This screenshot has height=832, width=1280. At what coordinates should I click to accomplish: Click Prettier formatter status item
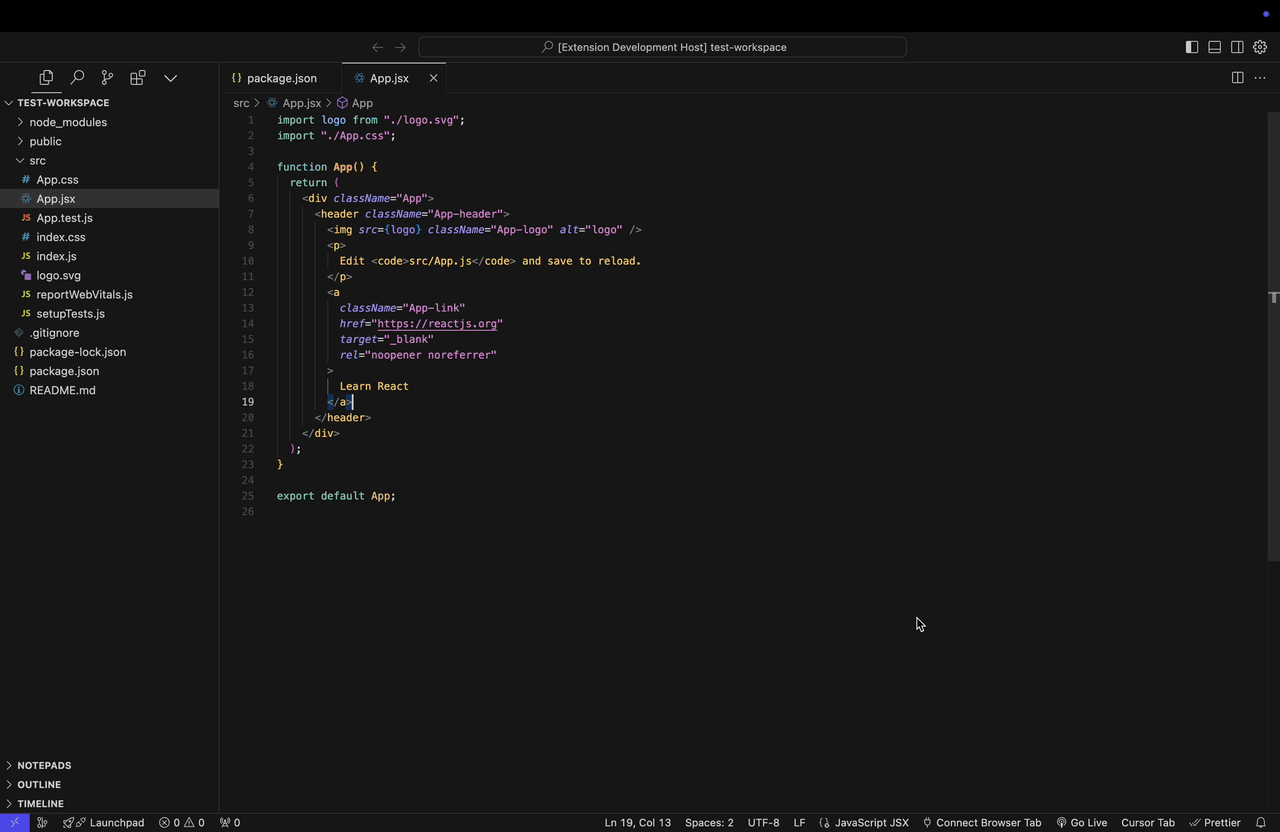[1215, 822]
